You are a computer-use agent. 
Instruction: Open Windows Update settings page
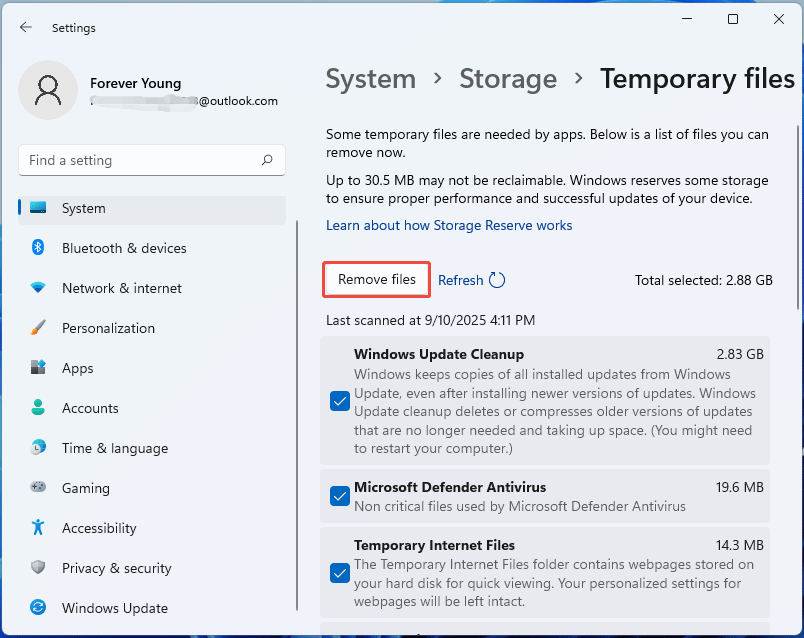point(114,608)
